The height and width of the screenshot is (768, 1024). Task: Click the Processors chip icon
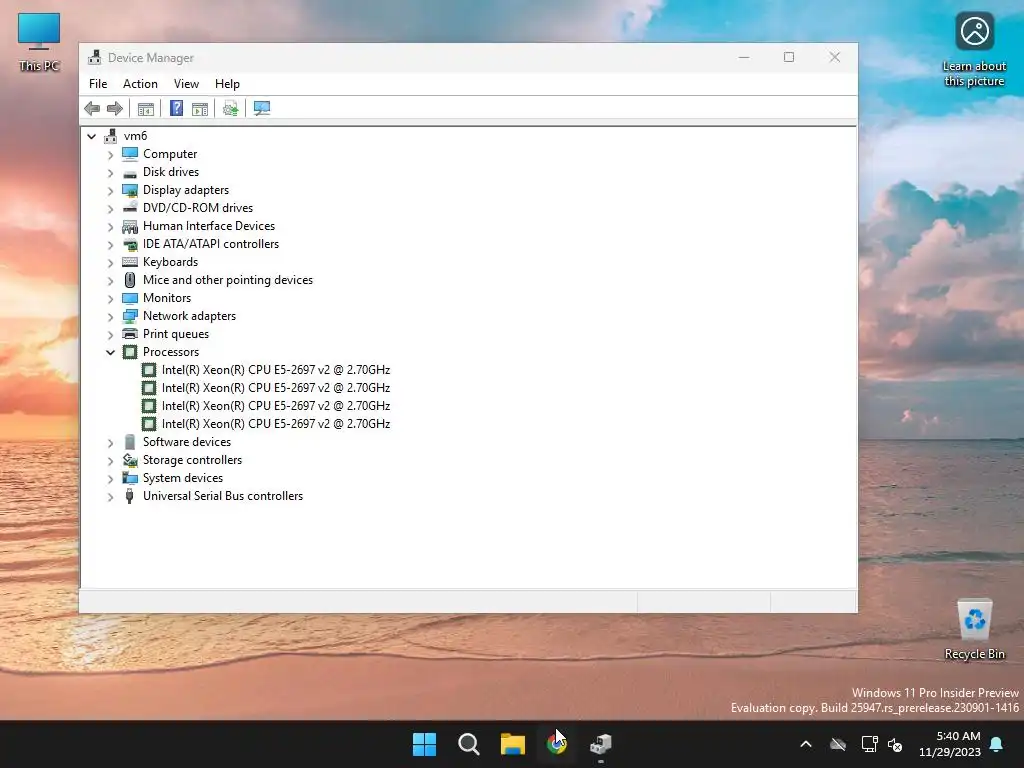point(130,352)
